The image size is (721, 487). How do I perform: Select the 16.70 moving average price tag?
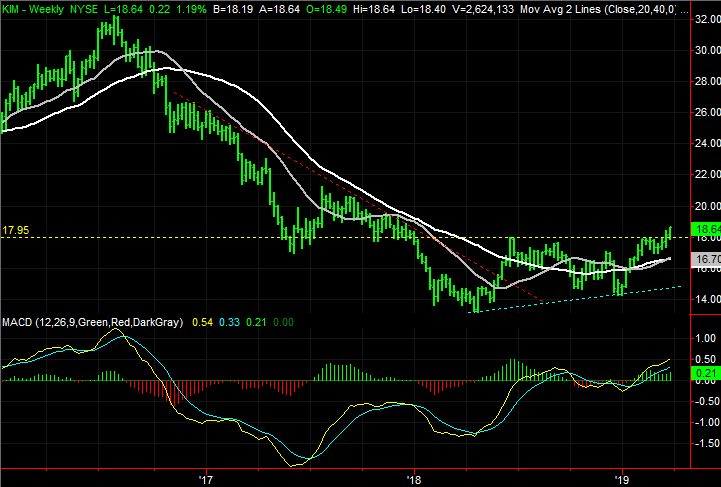pyautogui.click(x=705, y=259)
